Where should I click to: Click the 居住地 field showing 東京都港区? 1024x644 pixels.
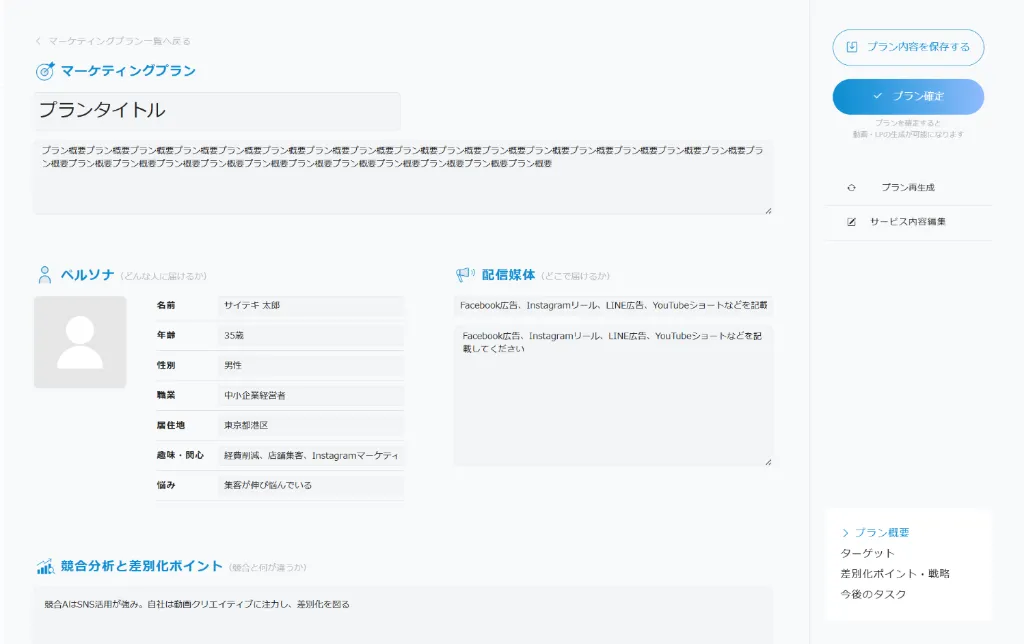[x=310, y=425]
